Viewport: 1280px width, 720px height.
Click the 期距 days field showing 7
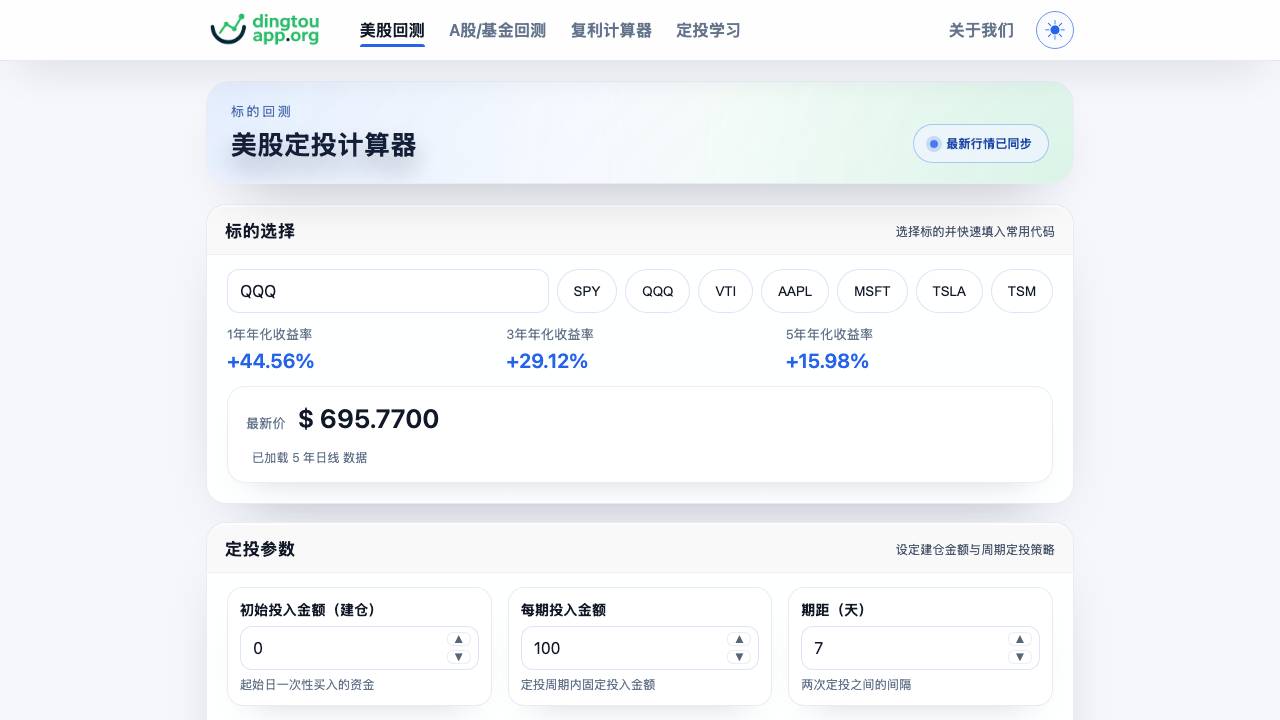(920, 648)
